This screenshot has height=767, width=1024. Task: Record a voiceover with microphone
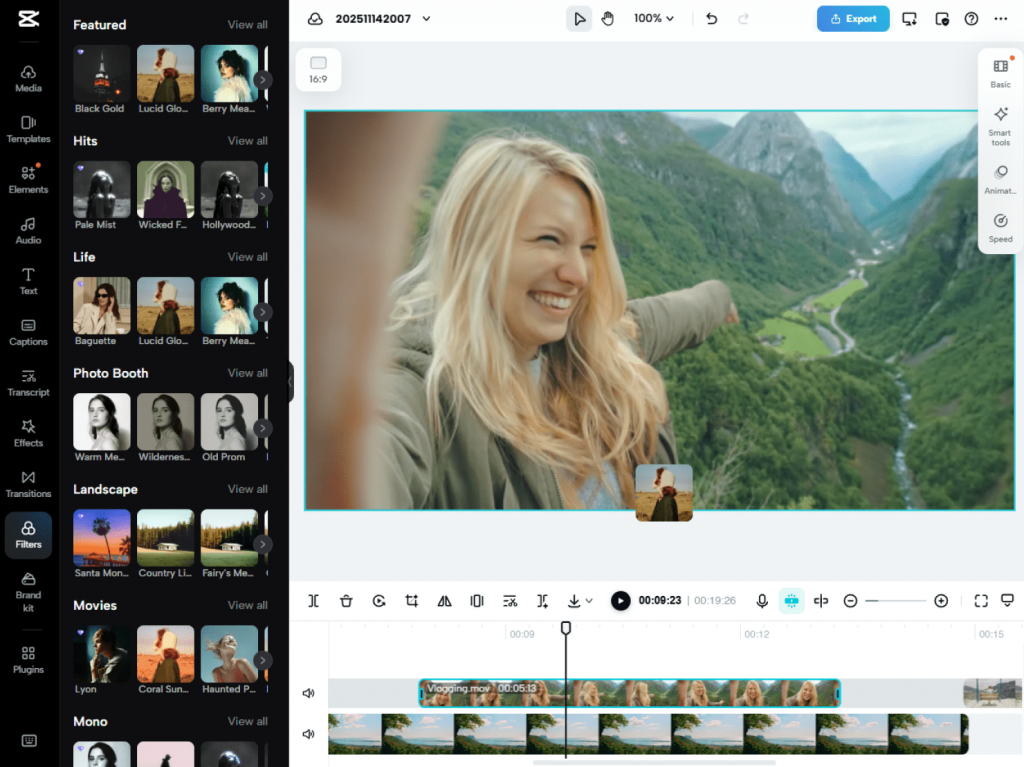761,600
